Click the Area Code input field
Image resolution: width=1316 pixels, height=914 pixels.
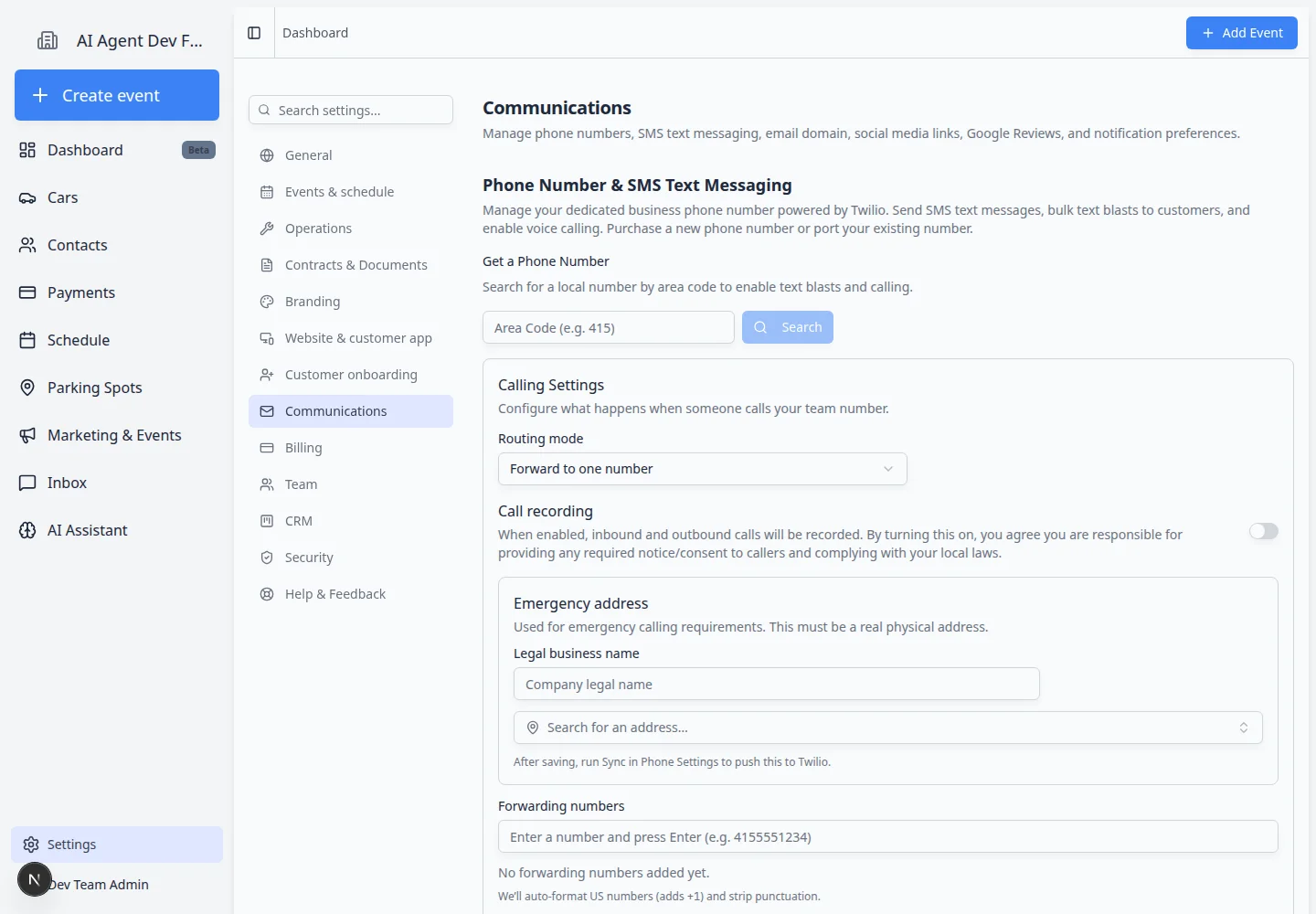[x=609, y=327]
